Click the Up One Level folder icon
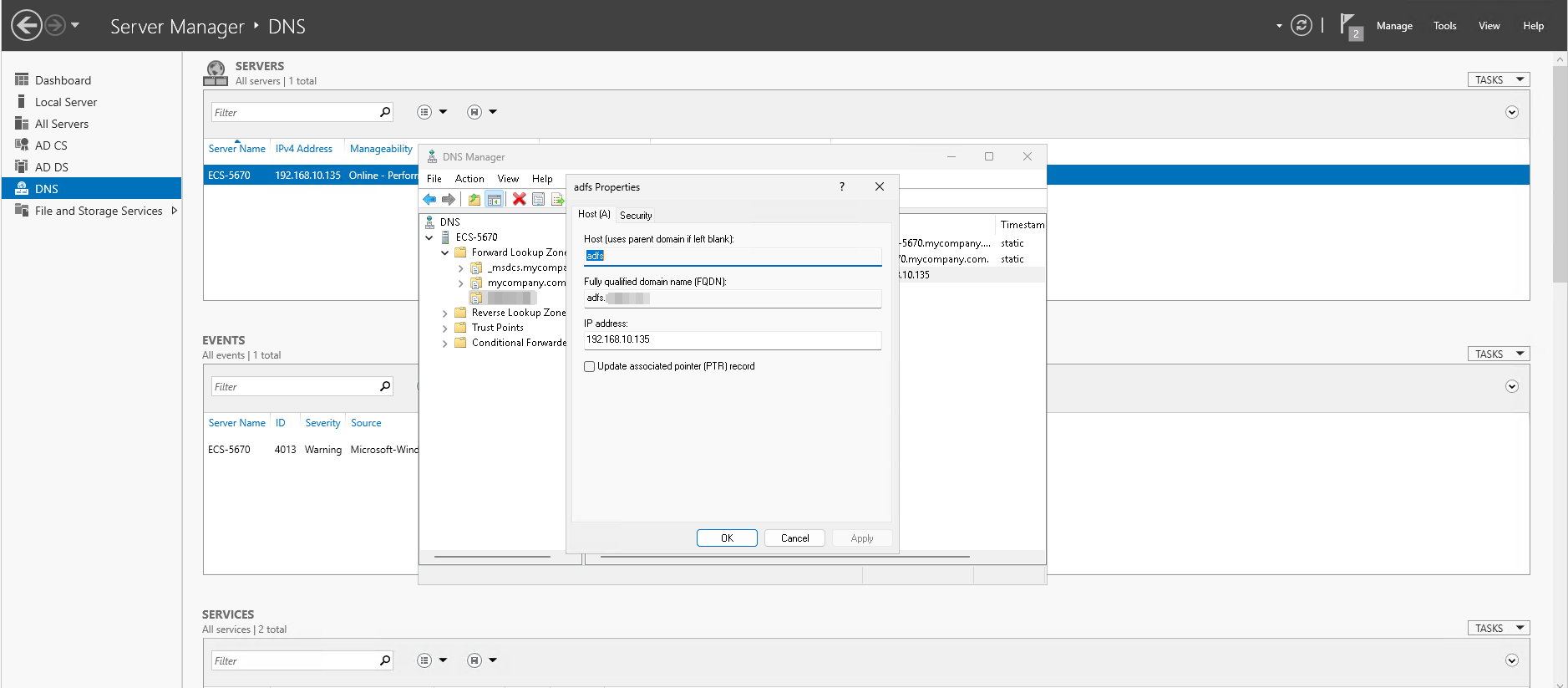Viewport: 1568px width, 688px height. point(474,199)
